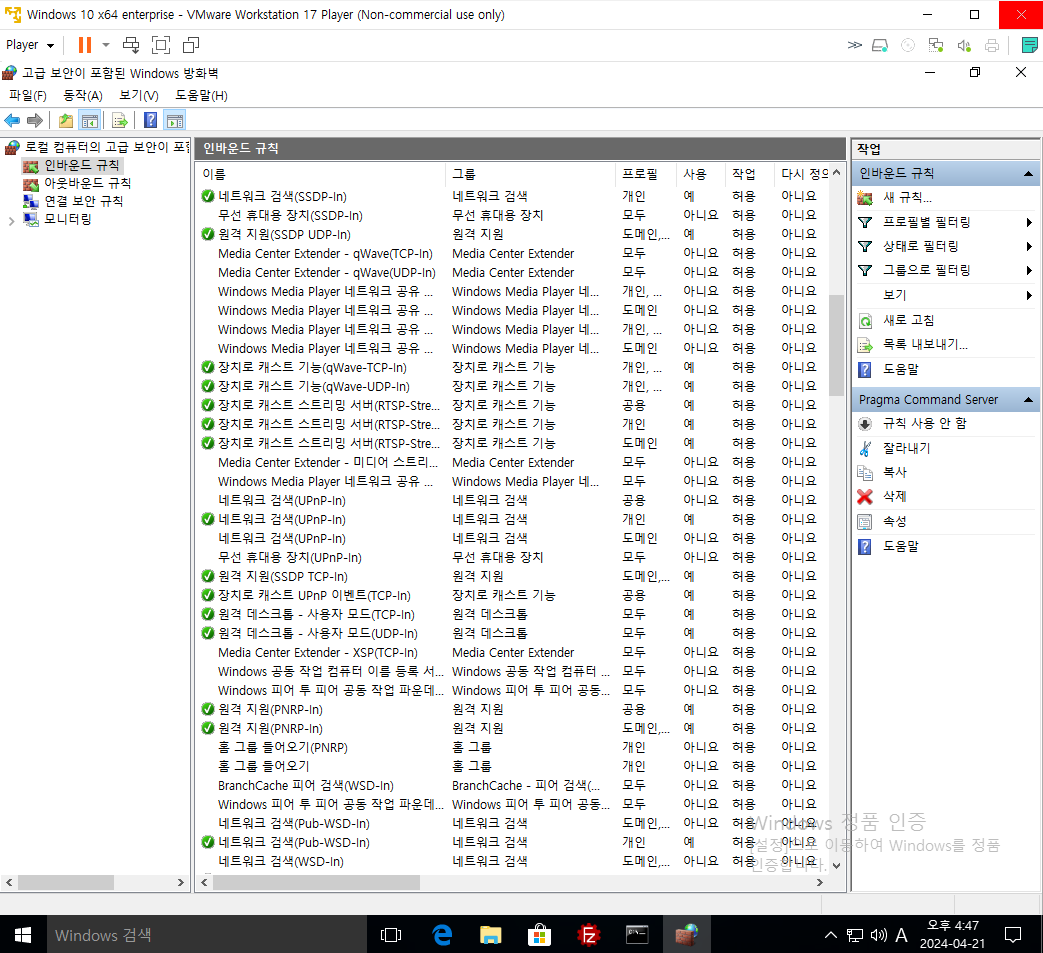Open the Windows Start menu
Viewport: 1043px width, 953px height.
23,935
